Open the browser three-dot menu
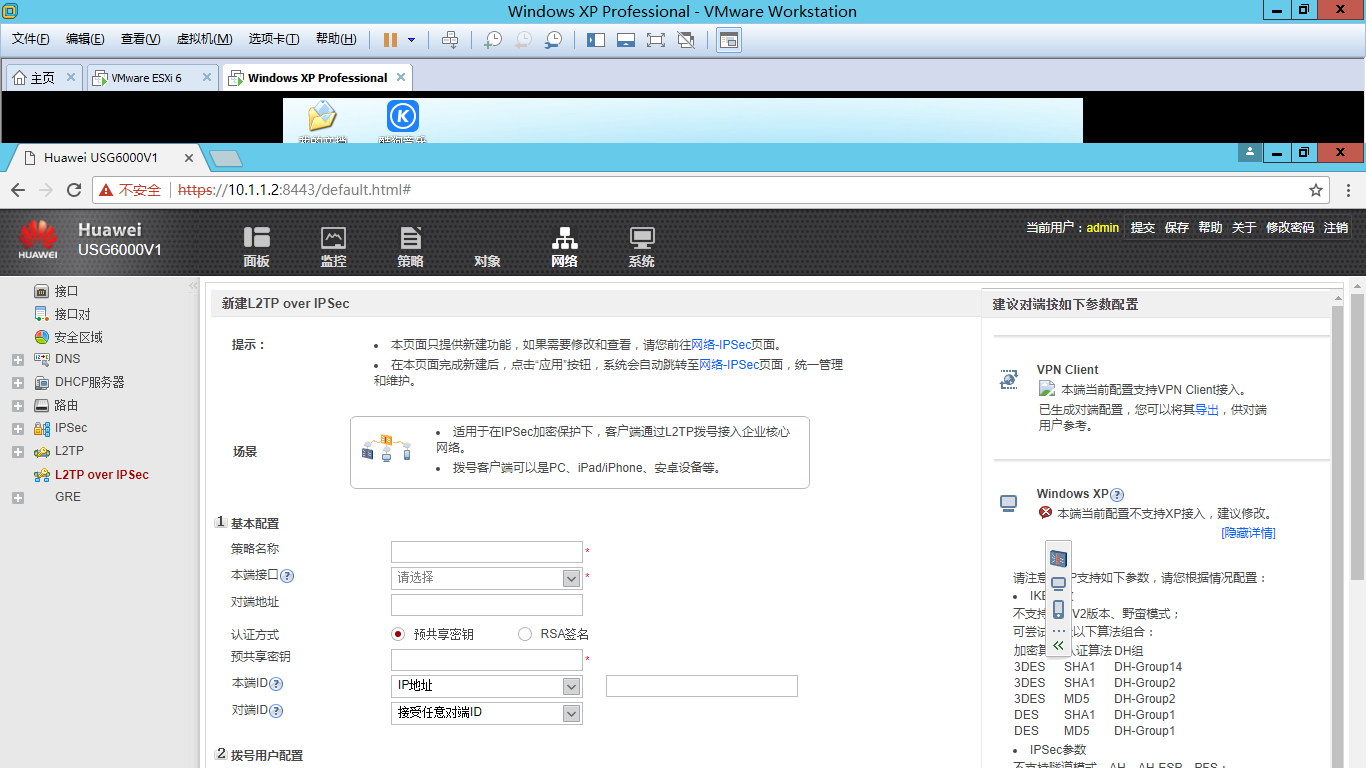 pos(1350,190)
